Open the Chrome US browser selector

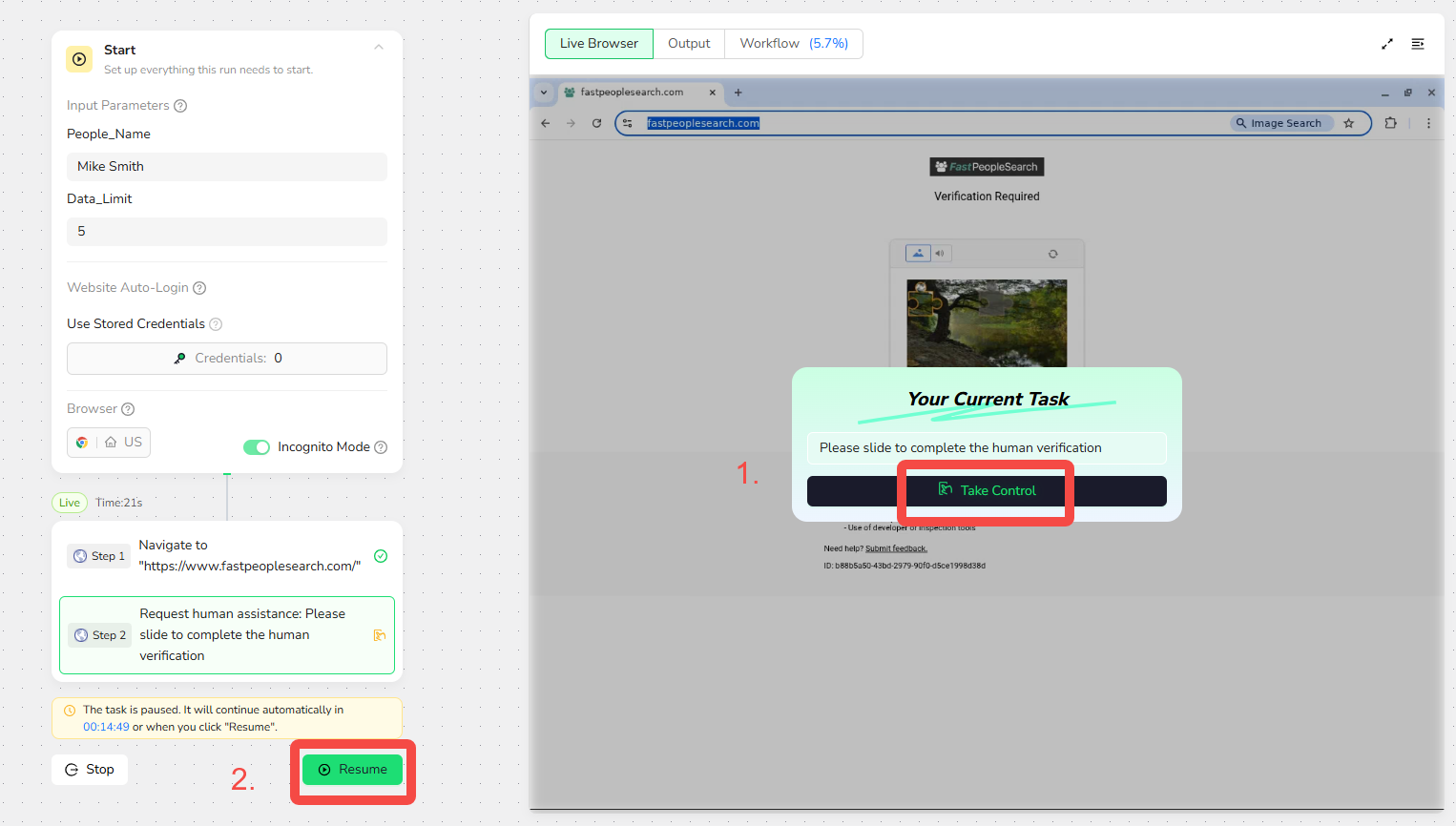click(109, 443)
